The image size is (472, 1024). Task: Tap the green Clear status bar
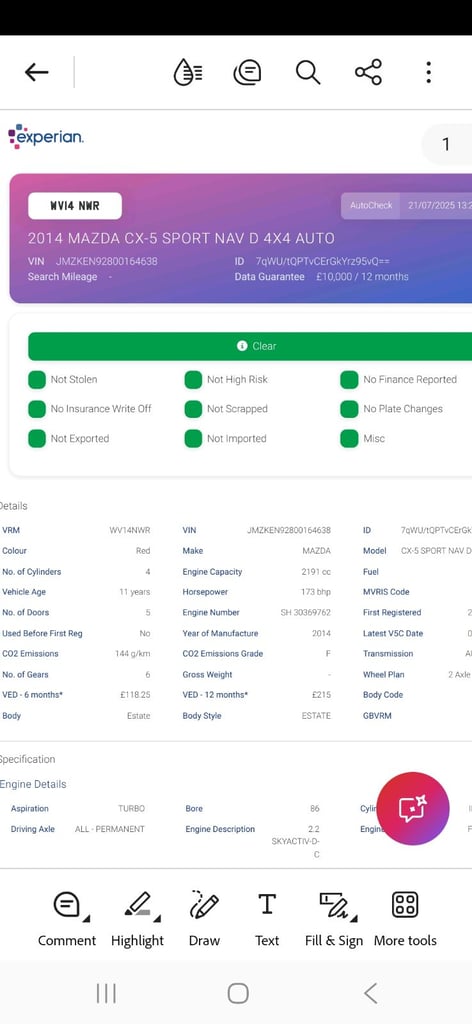(x=250, y=346)
